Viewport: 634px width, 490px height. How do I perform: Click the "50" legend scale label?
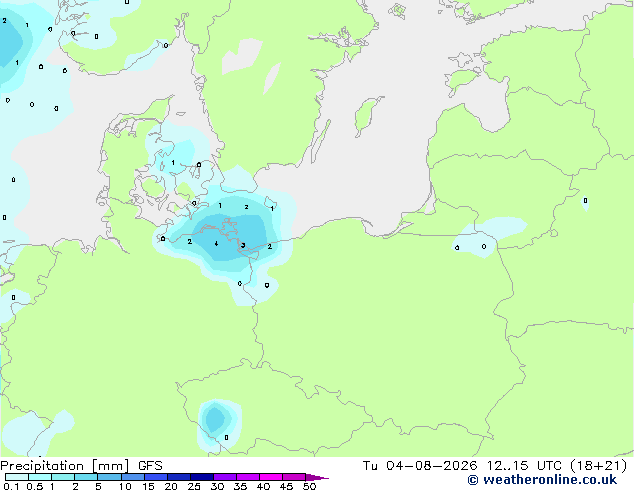click(x=309, y=486)
